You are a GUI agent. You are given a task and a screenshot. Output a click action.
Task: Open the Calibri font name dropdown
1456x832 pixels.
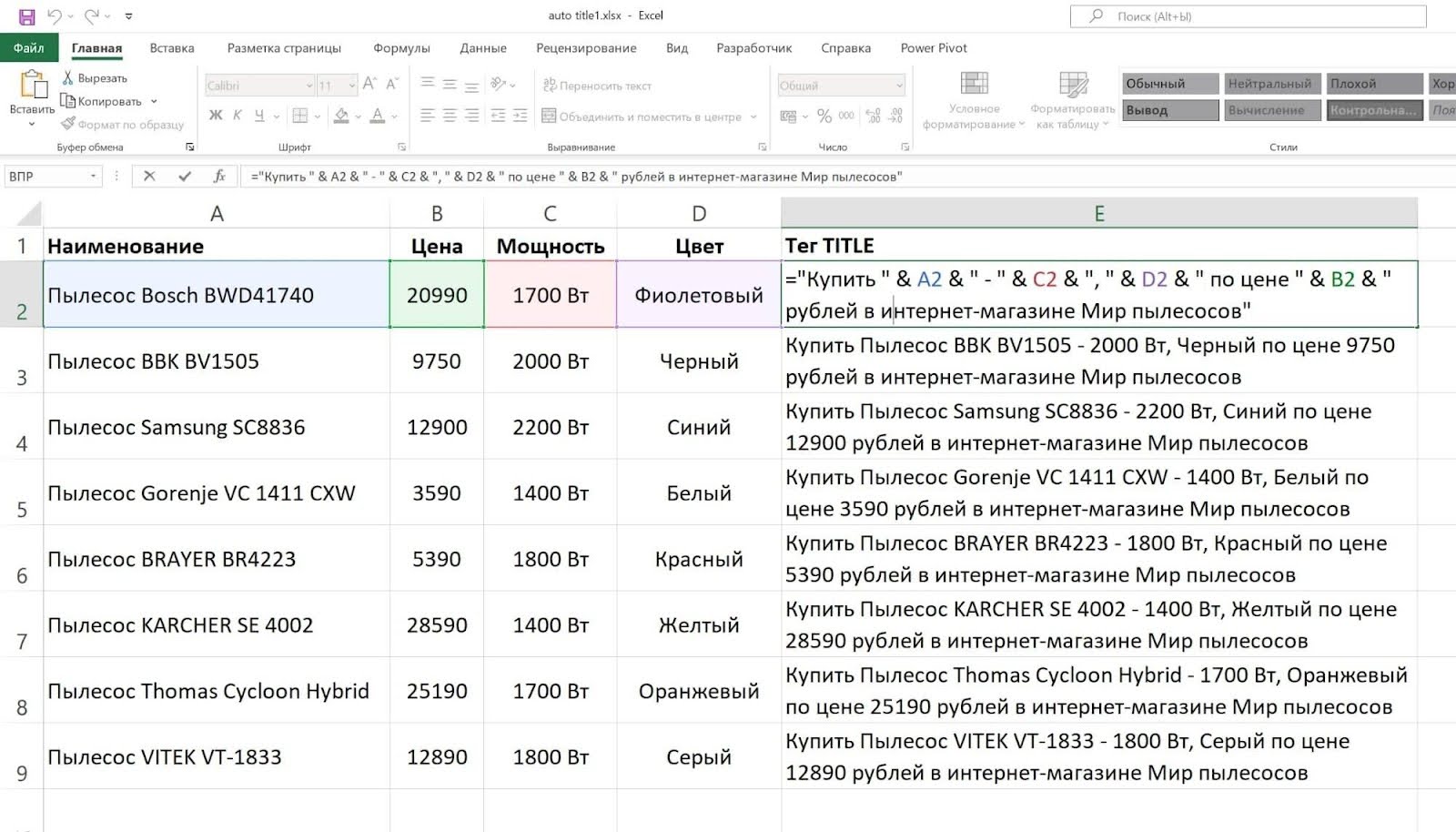tap(308, 84)
